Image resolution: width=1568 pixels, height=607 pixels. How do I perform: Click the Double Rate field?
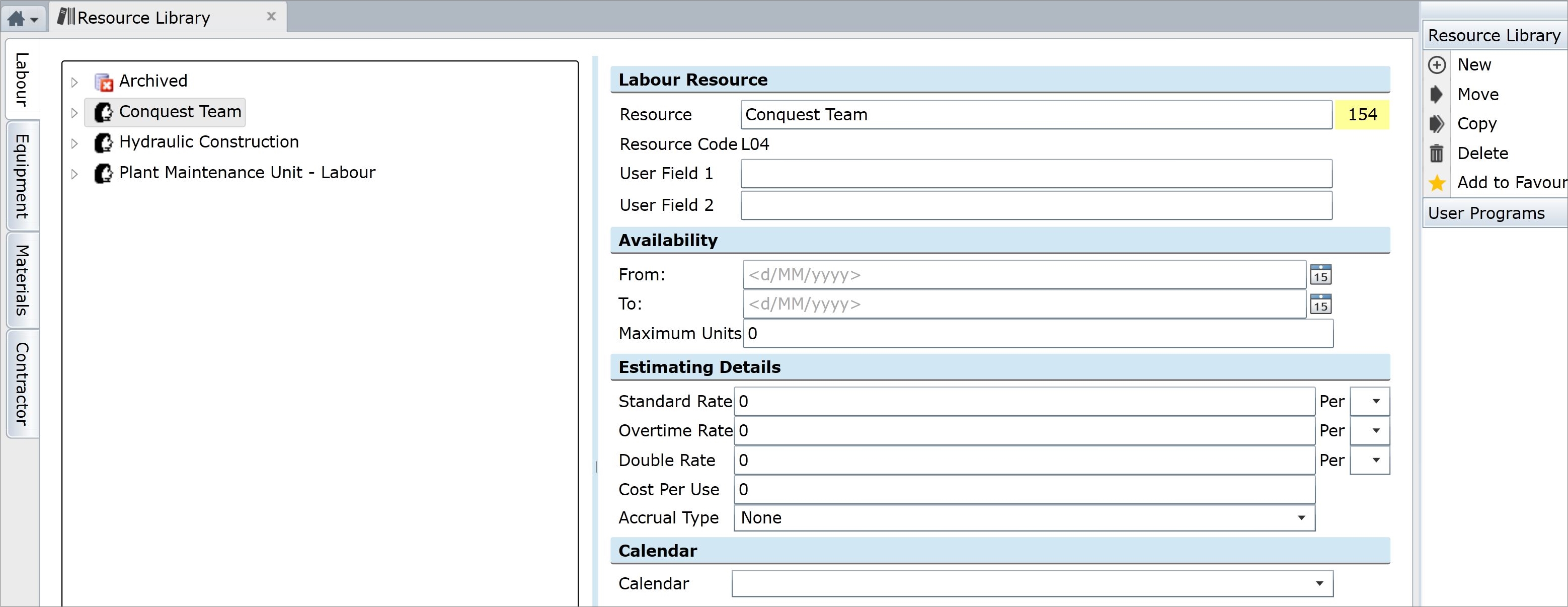tap(1025, 460)
